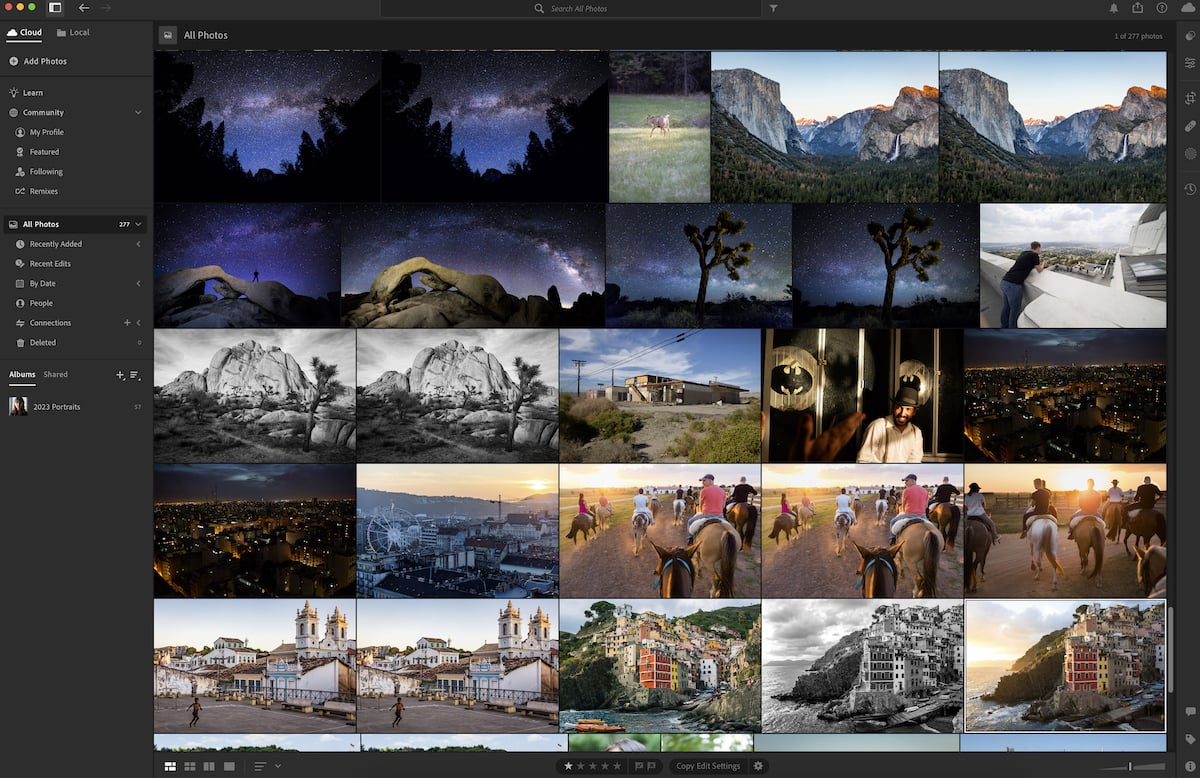The height and width of the screenshot is (778, 1200).
Task: Open the Healing tool in the right rail
Action: coord(1189,126)
